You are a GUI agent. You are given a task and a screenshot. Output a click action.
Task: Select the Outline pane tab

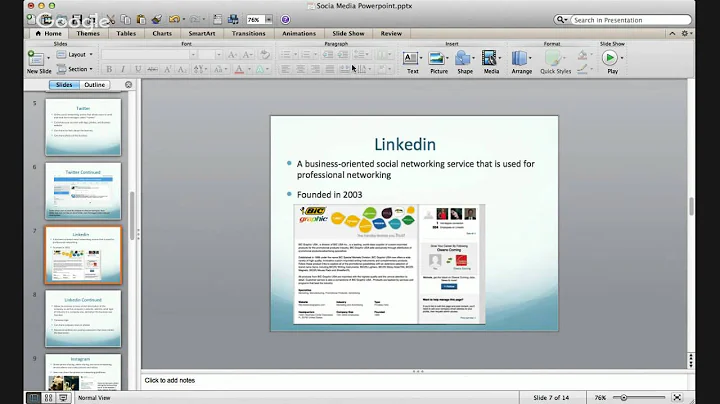[x=95, y=84]
